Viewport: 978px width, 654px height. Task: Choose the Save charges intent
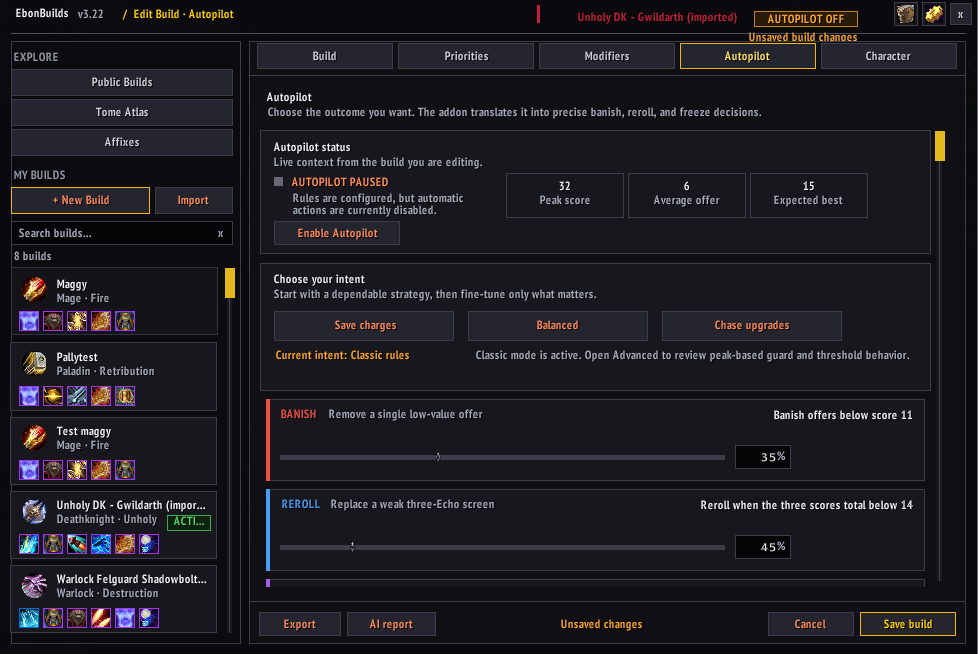click(x=364, y=325)
